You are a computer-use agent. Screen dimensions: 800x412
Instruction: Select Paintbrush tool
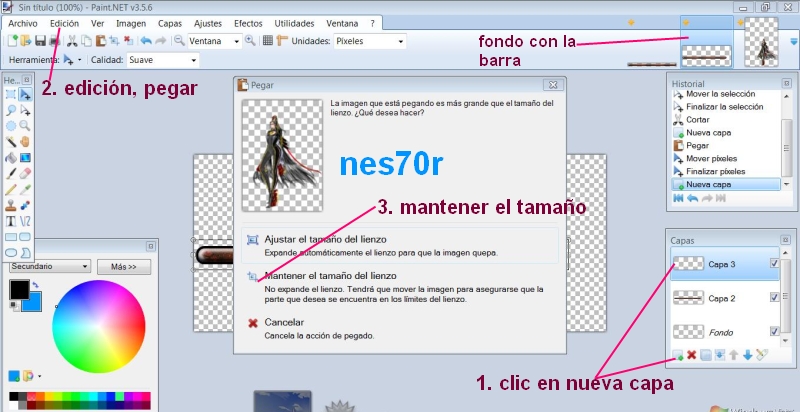click(11, 174)
